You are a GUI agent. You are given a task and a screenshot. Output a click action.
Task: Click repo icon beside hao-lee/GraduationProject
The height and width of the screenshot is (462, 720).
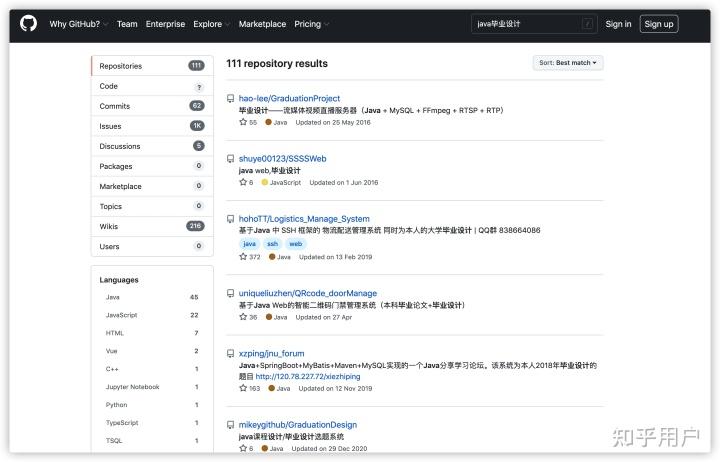pyautogui.click(x=231, y=99)
